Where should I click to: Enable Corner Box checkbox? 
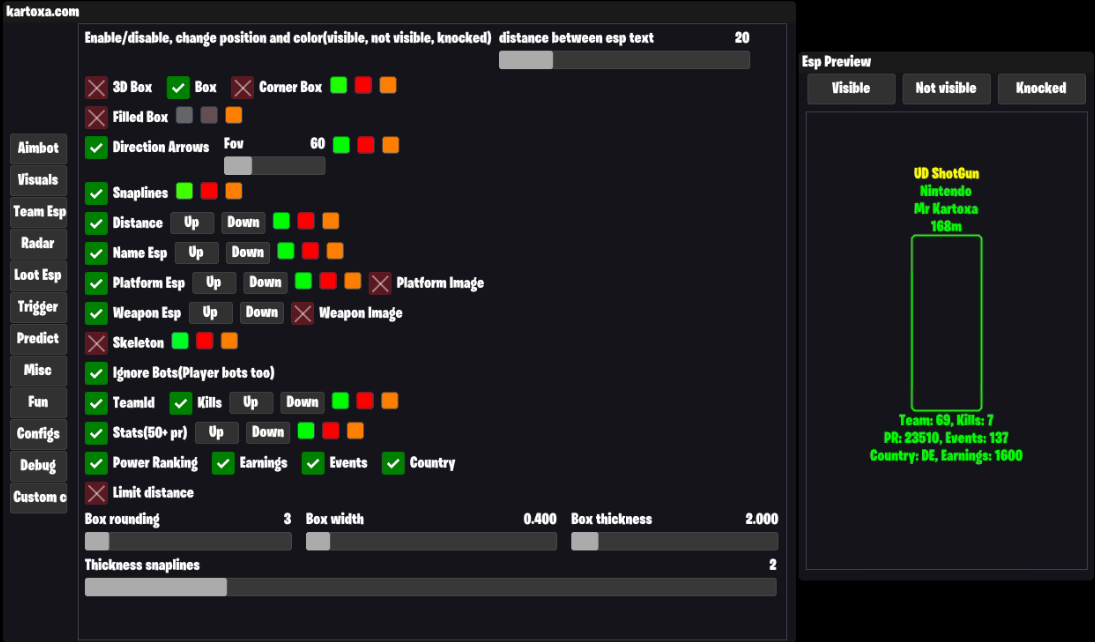pyautogui.click(x=242, y=87)
